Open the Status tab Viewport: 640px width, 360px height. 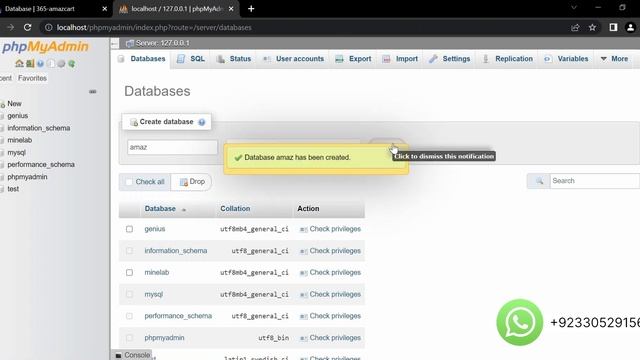click(x=234, y=59)
